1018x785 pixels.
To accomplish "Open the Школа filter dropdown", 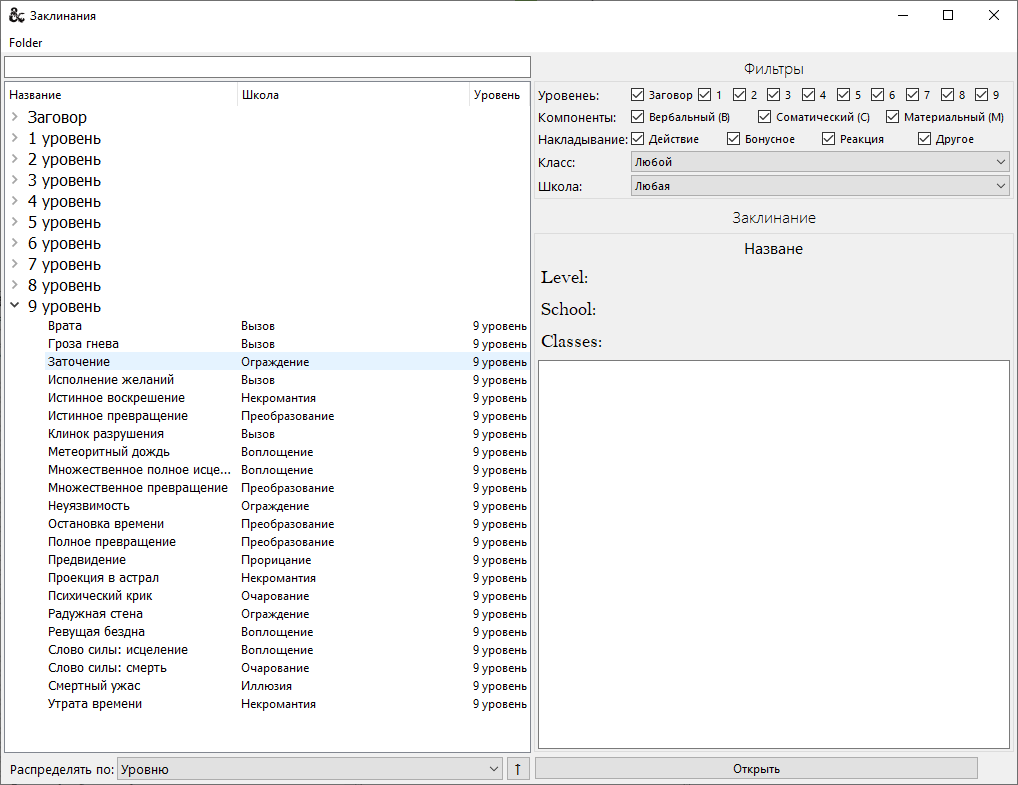I will [x=819, y=186].
